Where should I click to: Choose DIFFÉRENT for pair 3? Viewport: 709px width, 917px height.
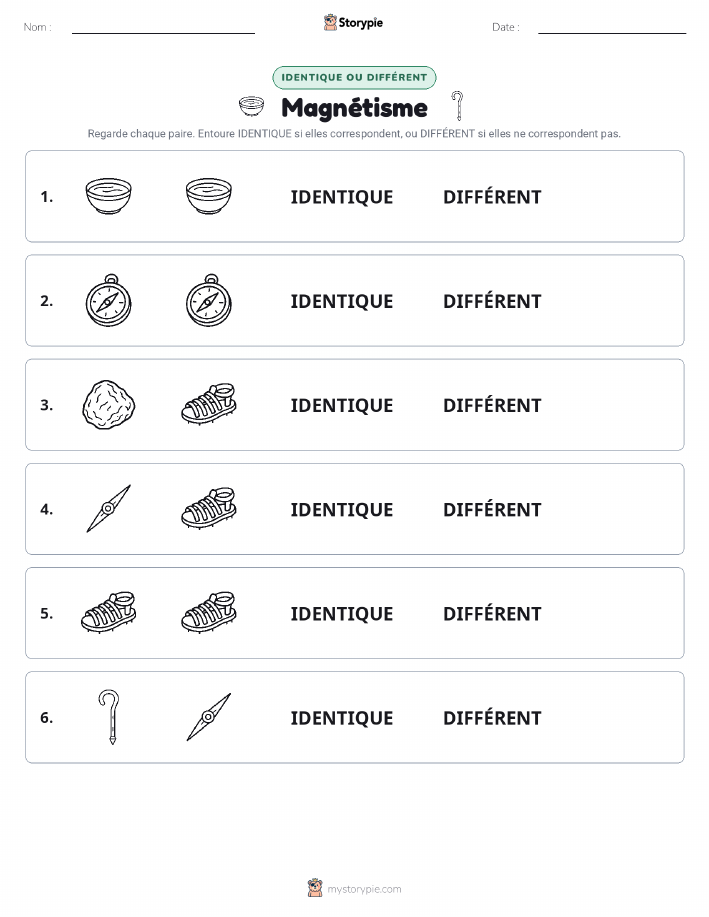[x=492, y=405]
